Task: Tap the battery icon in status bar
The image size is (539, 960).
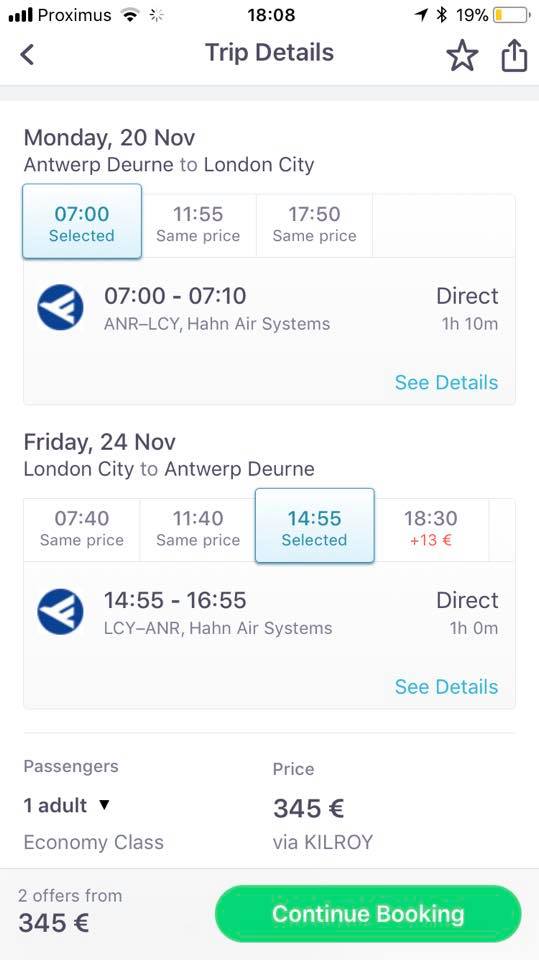Action: click(x=511, y=15)
